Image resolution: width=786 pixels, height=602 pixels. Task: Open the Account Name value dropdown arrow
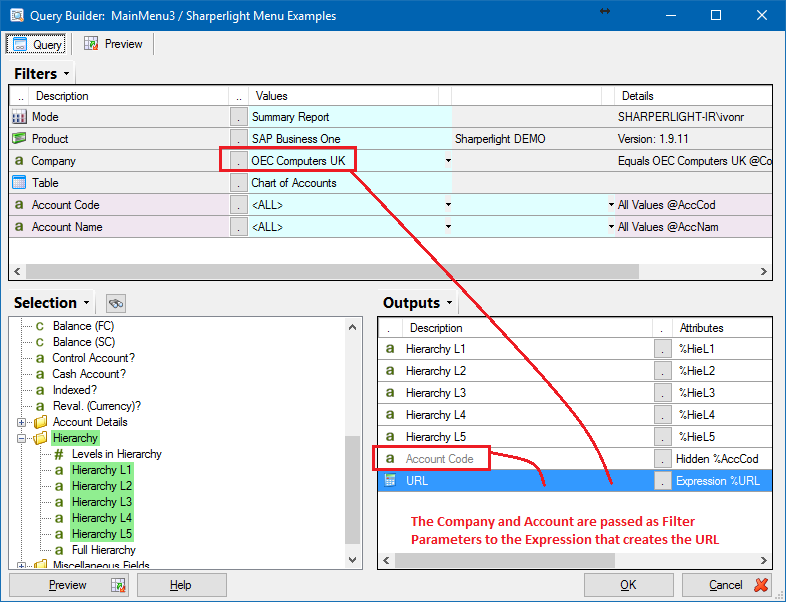448,227
